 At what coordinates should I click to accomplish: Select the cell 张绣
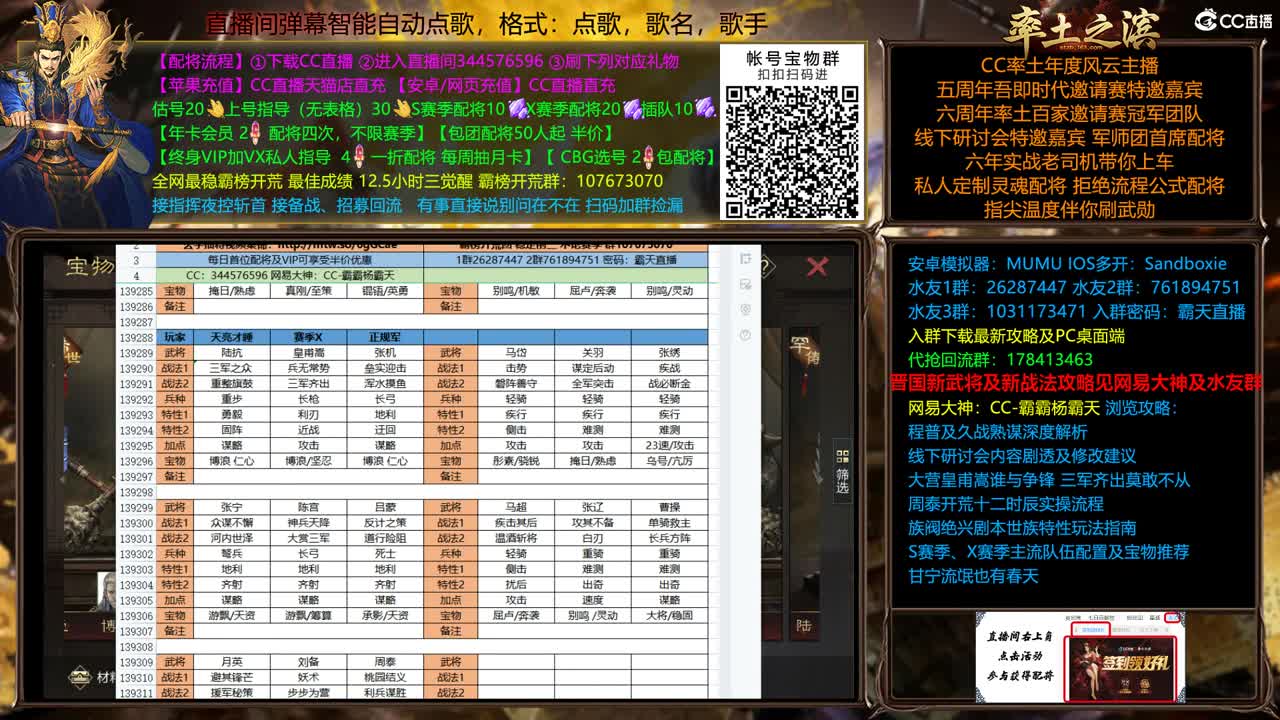[669, 353]
